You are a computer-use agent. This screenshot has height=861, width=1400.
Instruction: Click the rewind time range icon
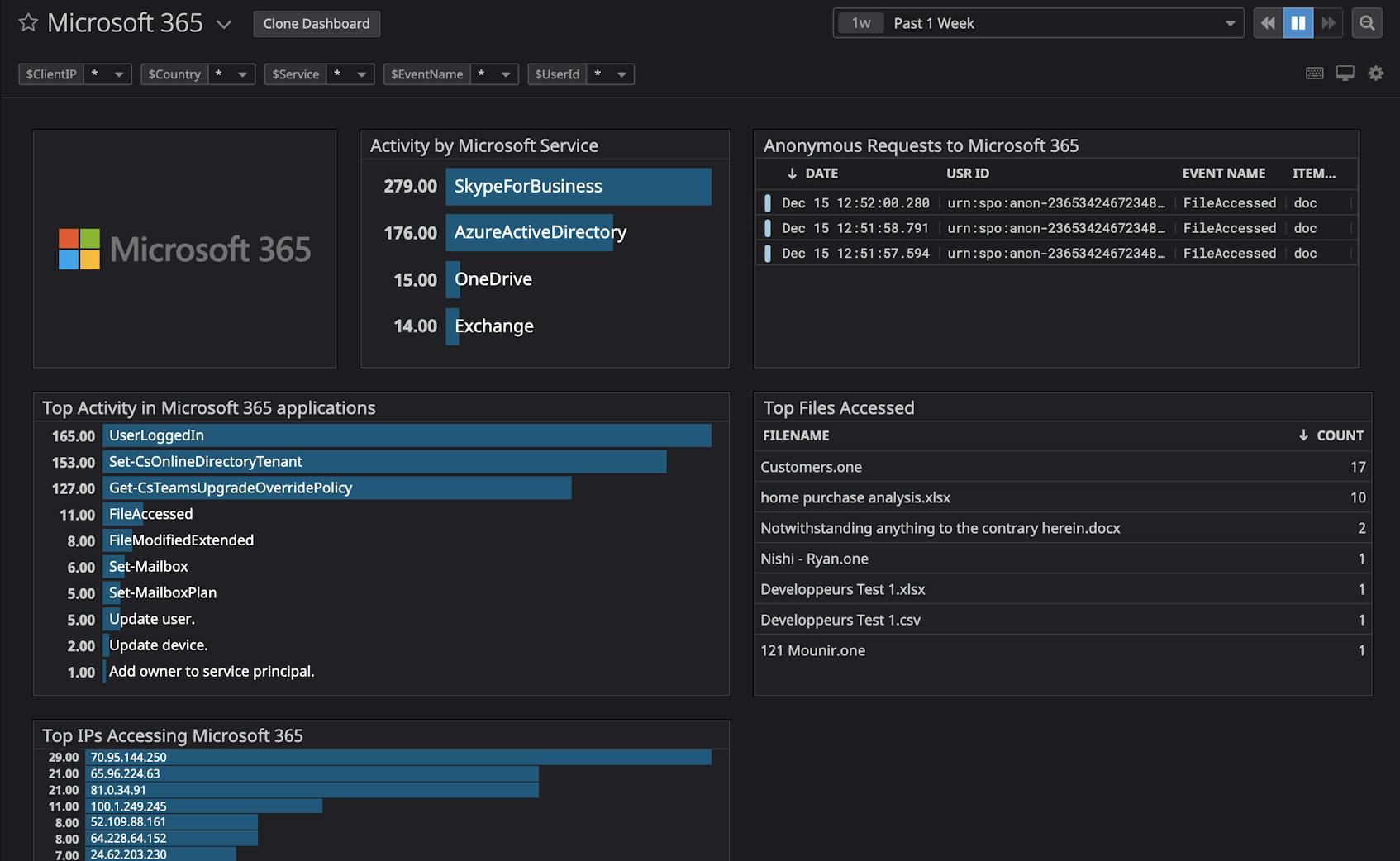(x=1268, y=23)
